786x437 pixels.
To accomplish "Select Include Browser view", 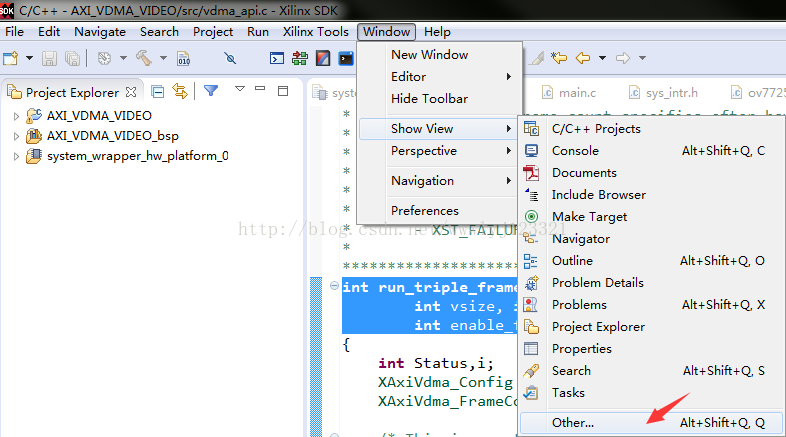I will 651,195.
